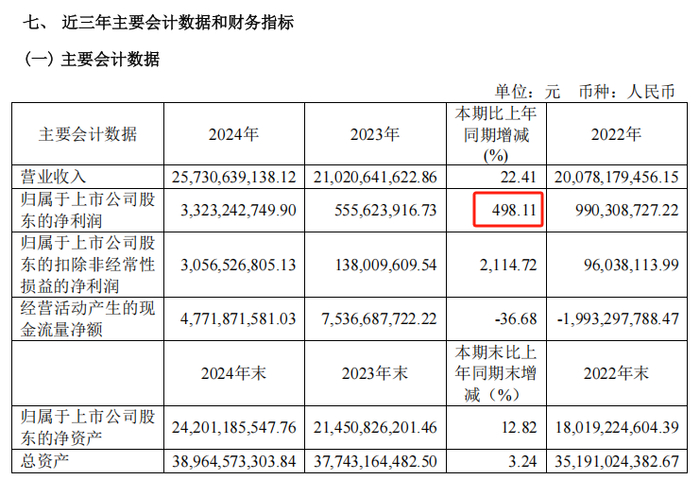Select the value 21,450,826,201.46
The width and height of the screenshot is (700, 481).
click(x=375, y=427)
